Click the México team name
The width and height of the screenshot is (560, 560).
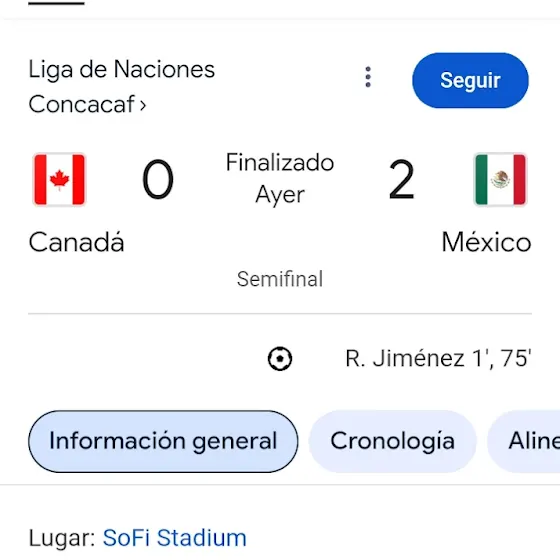486,242
